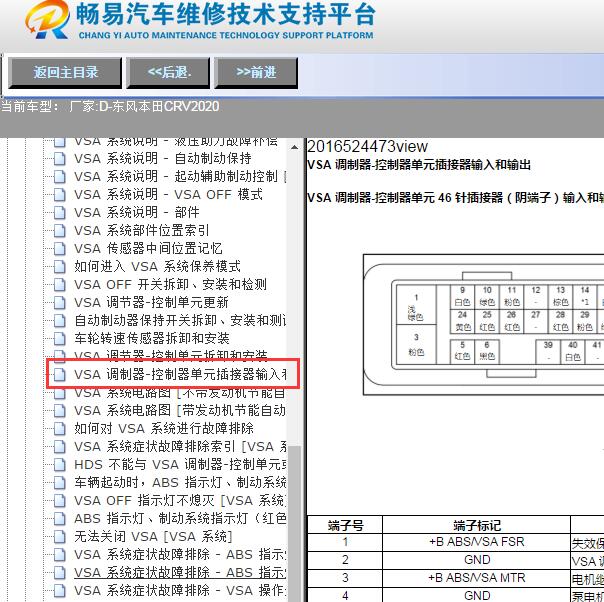Viewport: 604px width, 602px height.
Task: Click page icon beside VSA OFF 指示灯不熄灭
Action: pos(60,500)
